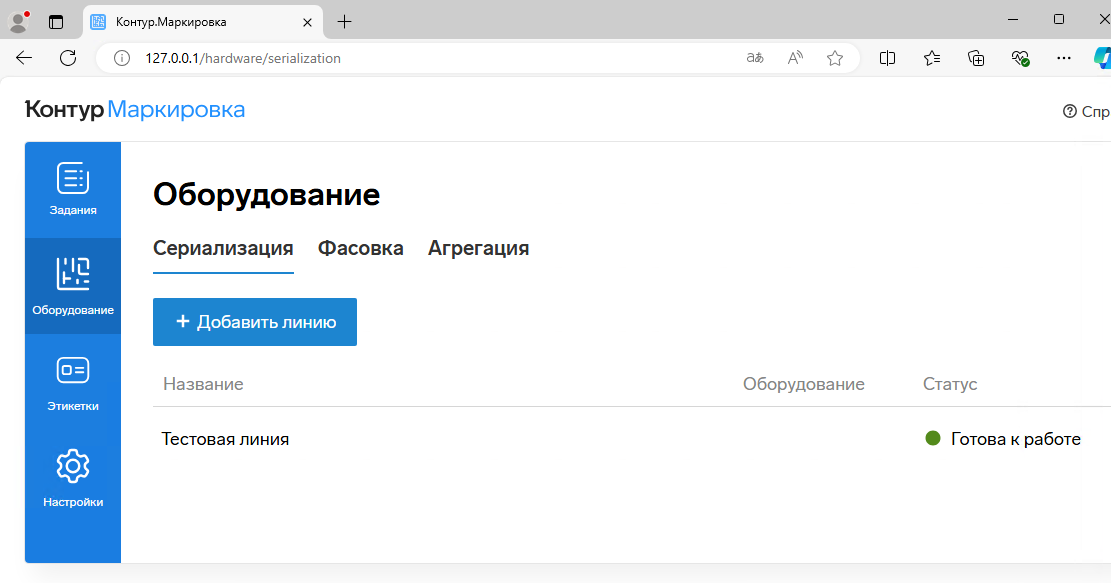Add page to favorites star icon
Viewport: 1111px width, 583px height.
pyautogui.click(x=835, y=58)
